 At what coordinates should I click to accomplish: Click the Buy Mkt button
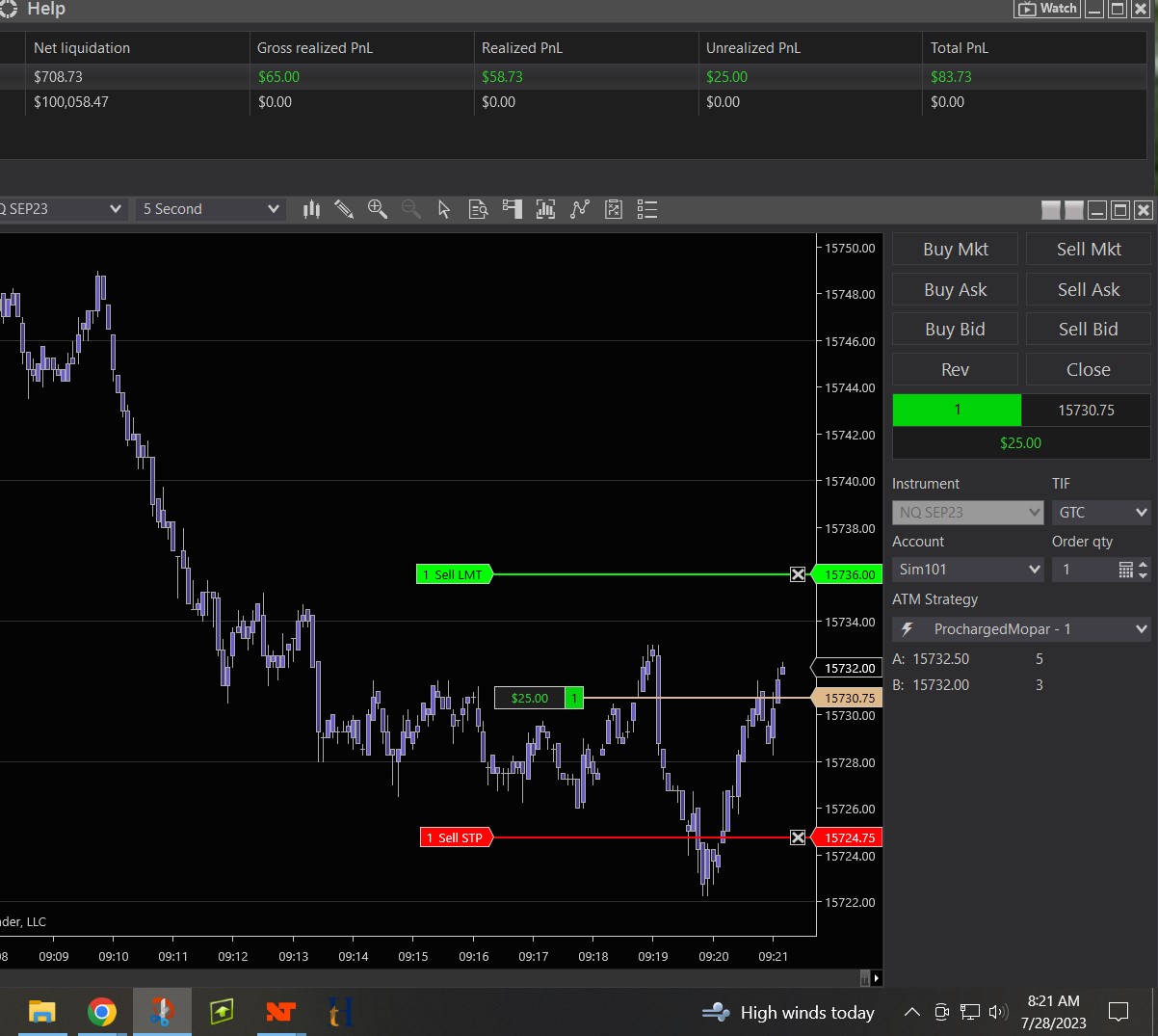point(955,250)
